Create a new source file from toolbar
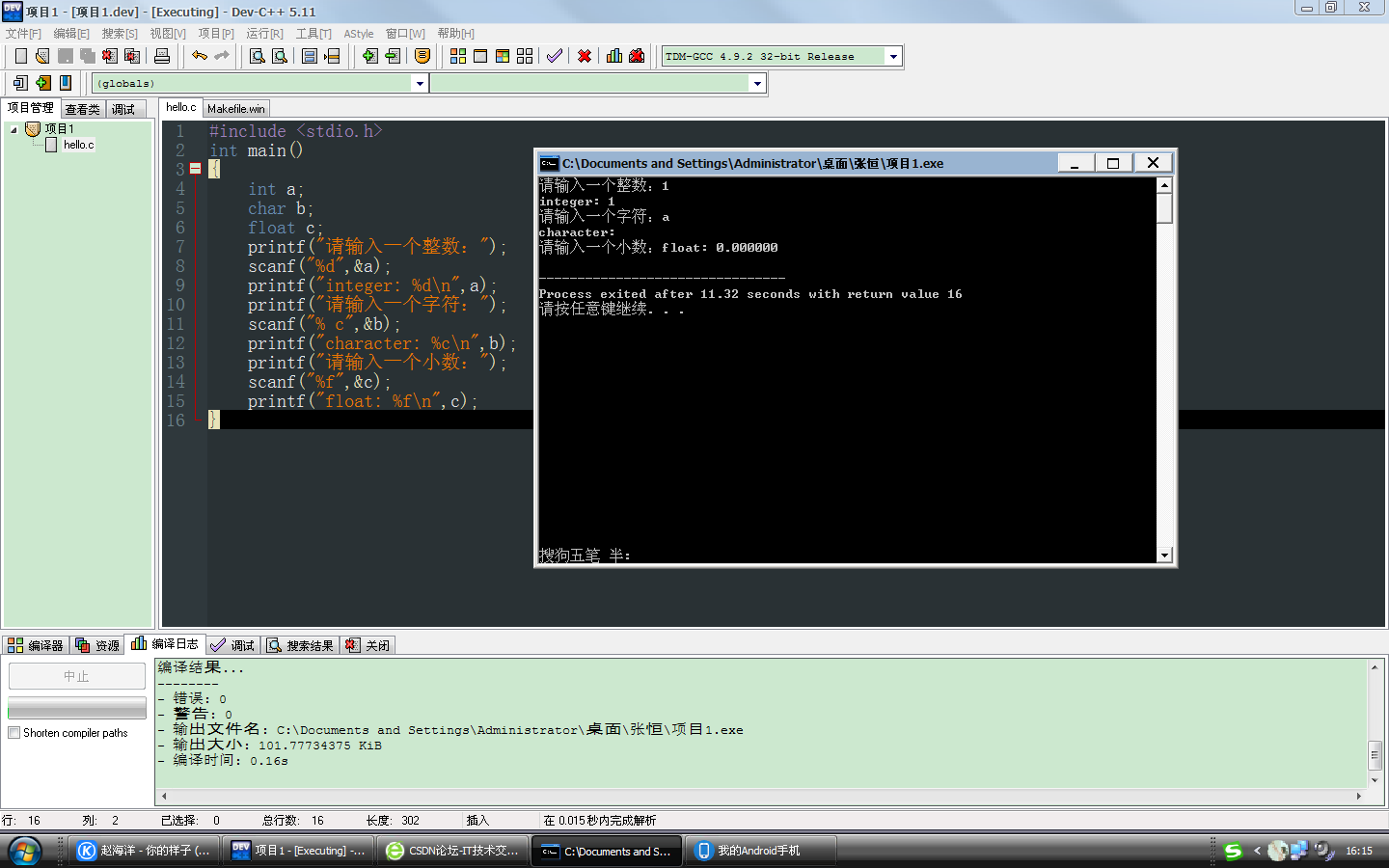 [20, 56]
